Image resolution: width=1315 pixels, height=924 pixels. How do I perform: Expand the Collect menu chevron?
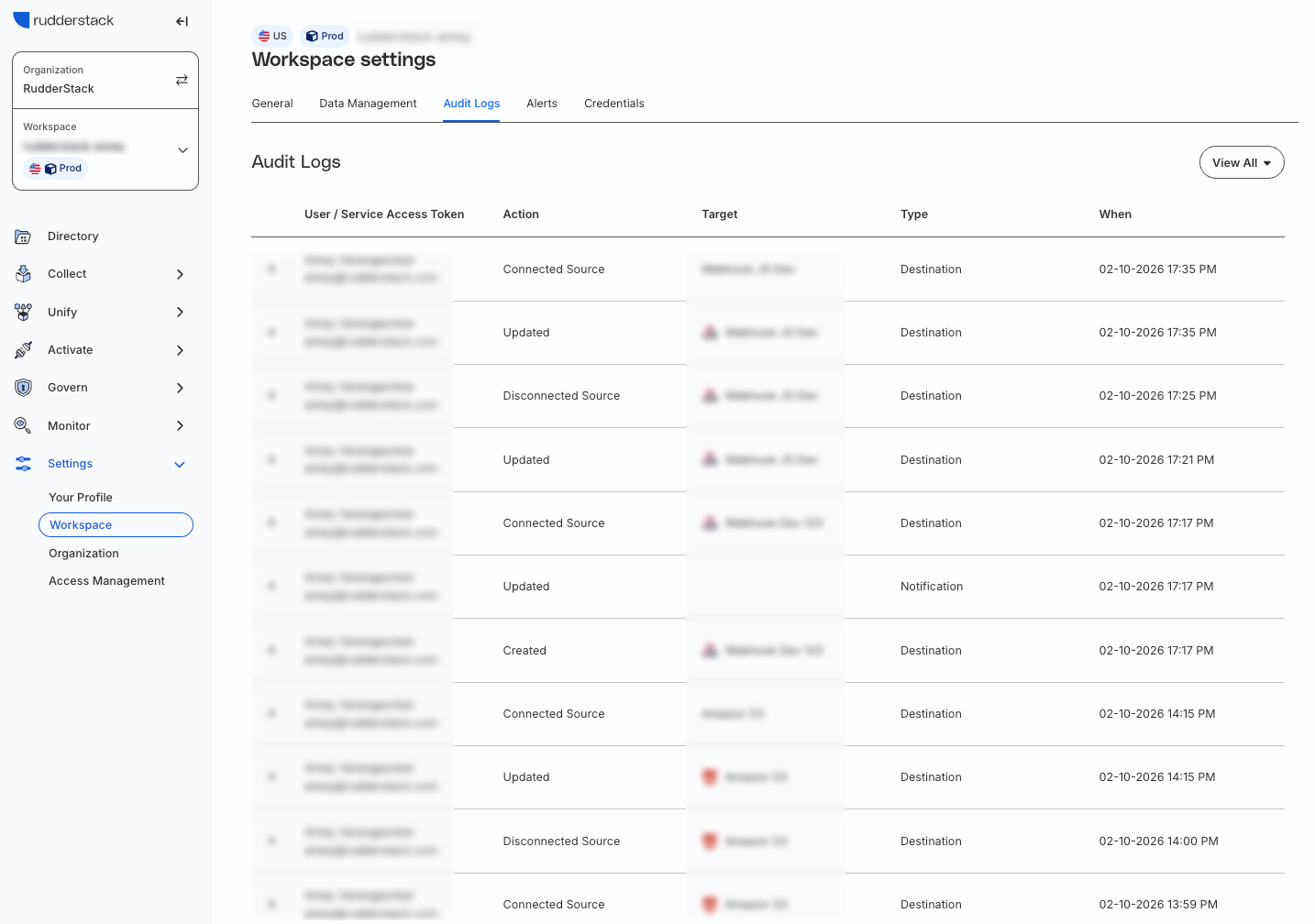coord(180,274)
